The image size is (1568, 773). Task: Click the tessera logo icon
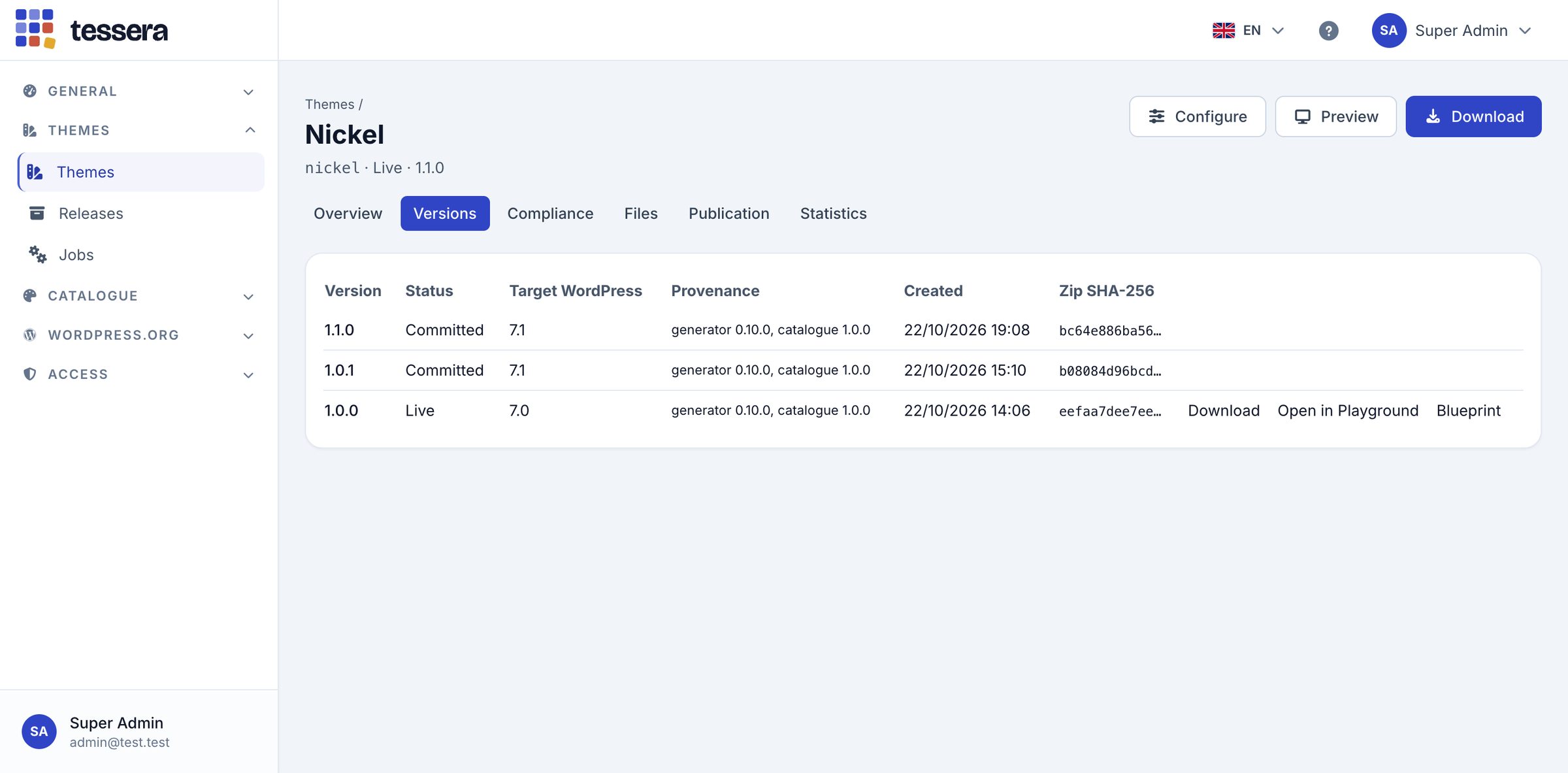35,29
